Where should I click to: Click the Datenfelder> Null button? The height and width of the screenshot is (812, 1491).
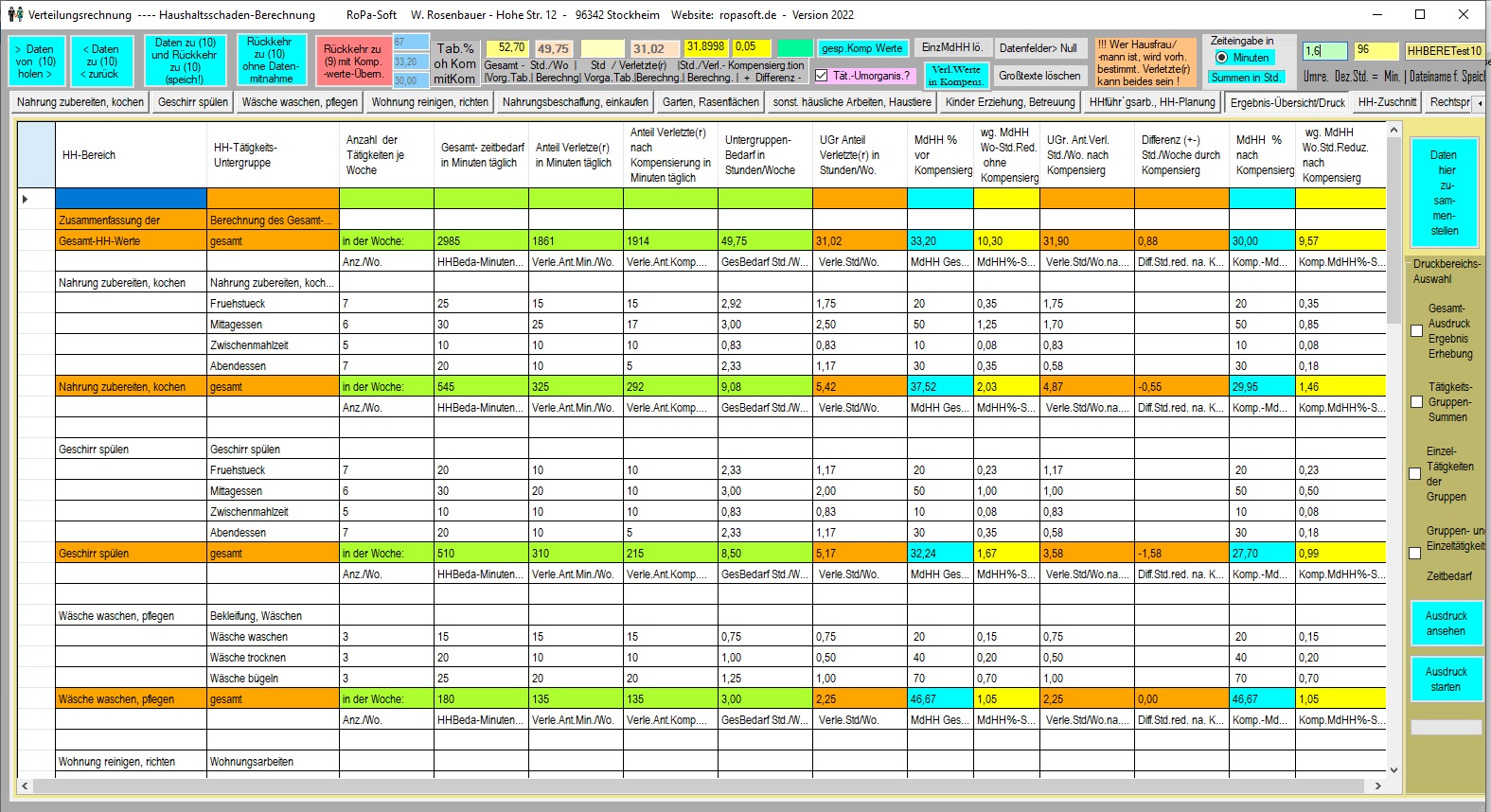coord(1038,48)
